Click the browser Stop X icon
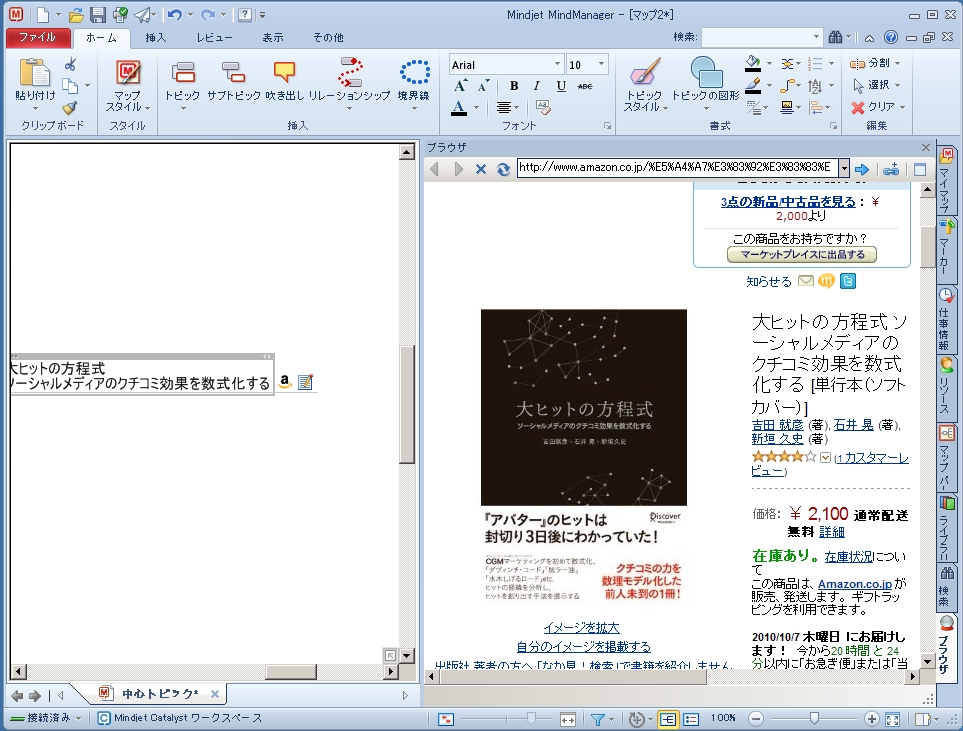This screenshot has width=963, height=731. click(481, 169)
